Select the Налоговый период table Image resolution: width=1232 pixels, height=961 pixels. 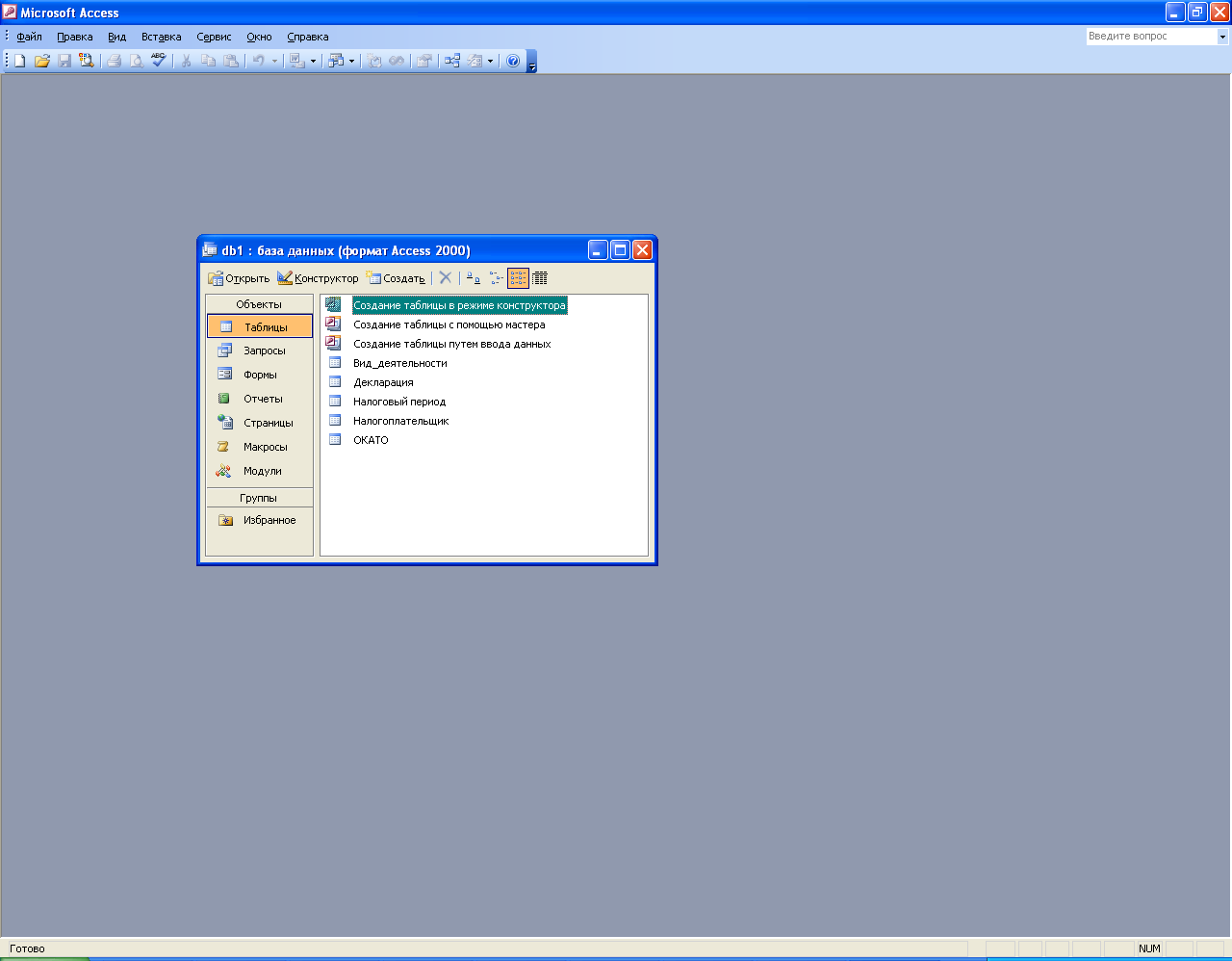399,402
